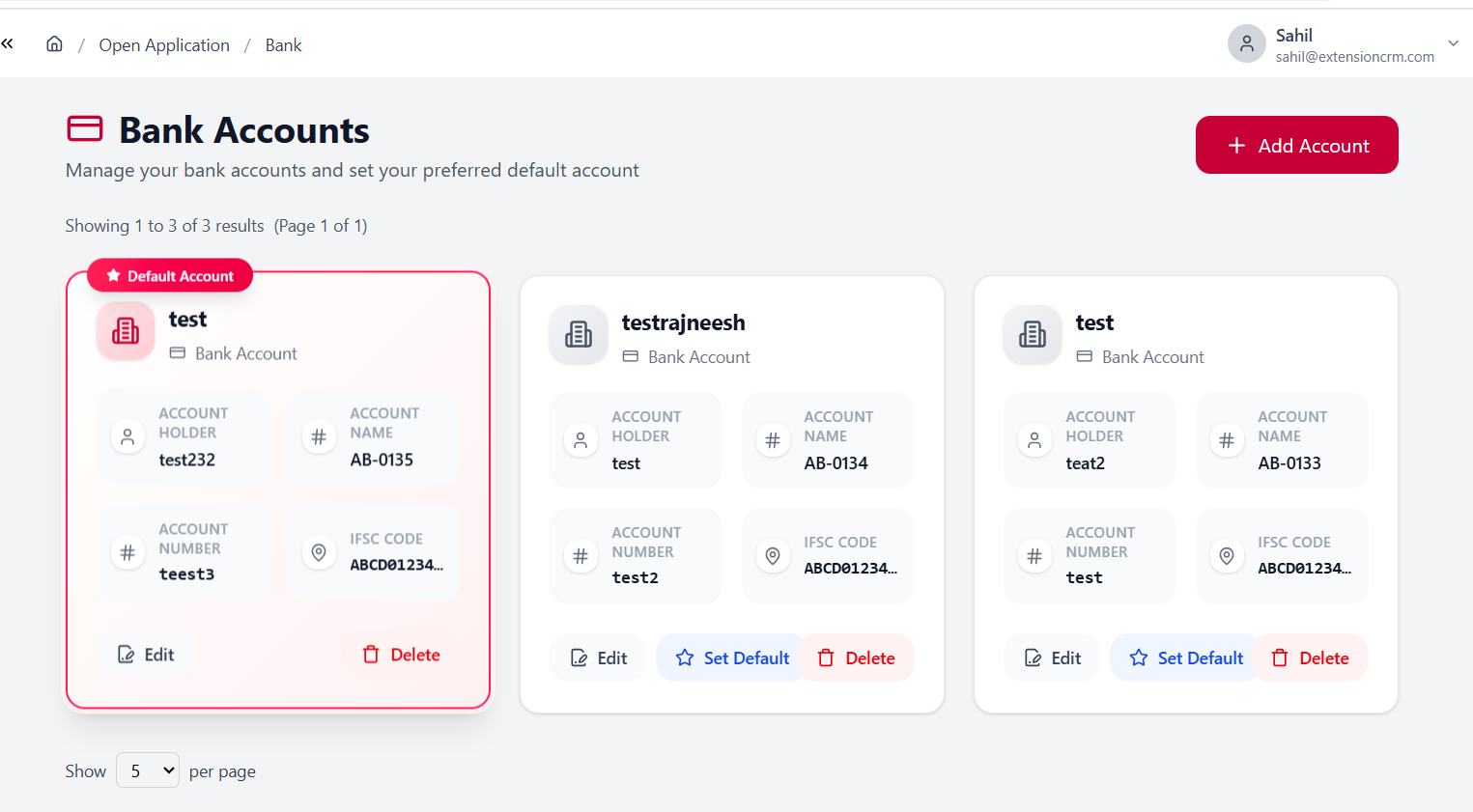Go to Open Application breadcrumb
Viewport: 1473px width, 812px height.
point(164,45)
